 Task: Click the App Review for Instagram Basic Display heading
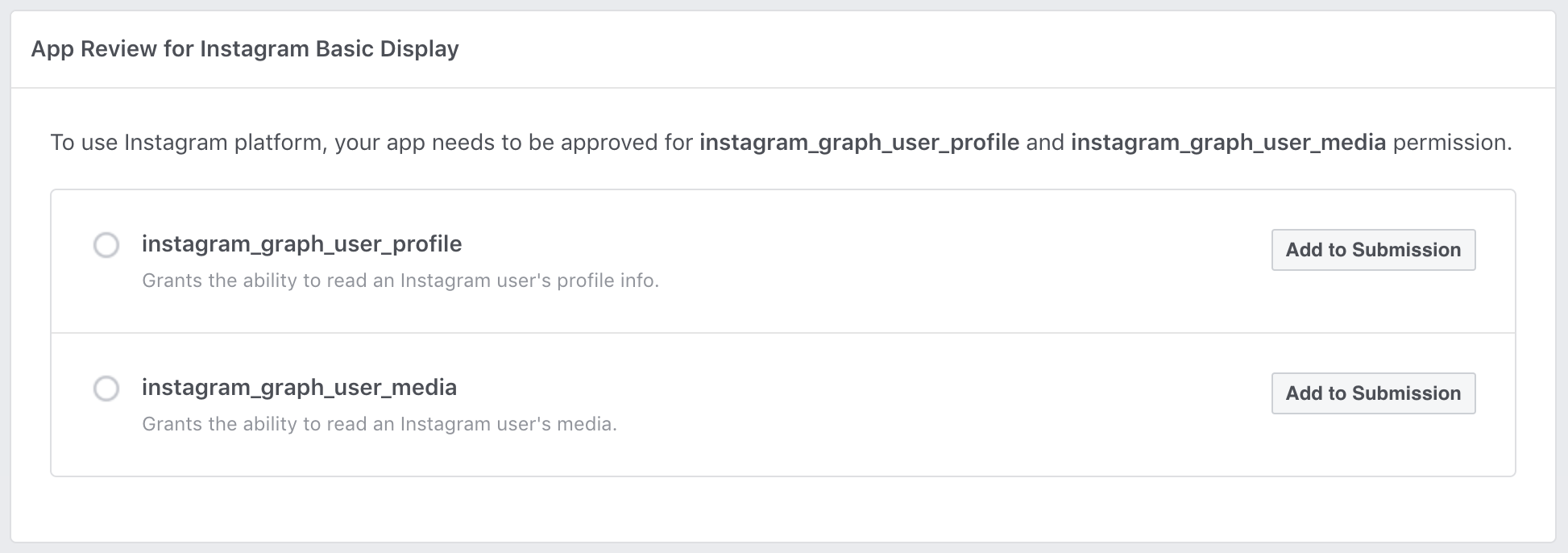point(245,48)
